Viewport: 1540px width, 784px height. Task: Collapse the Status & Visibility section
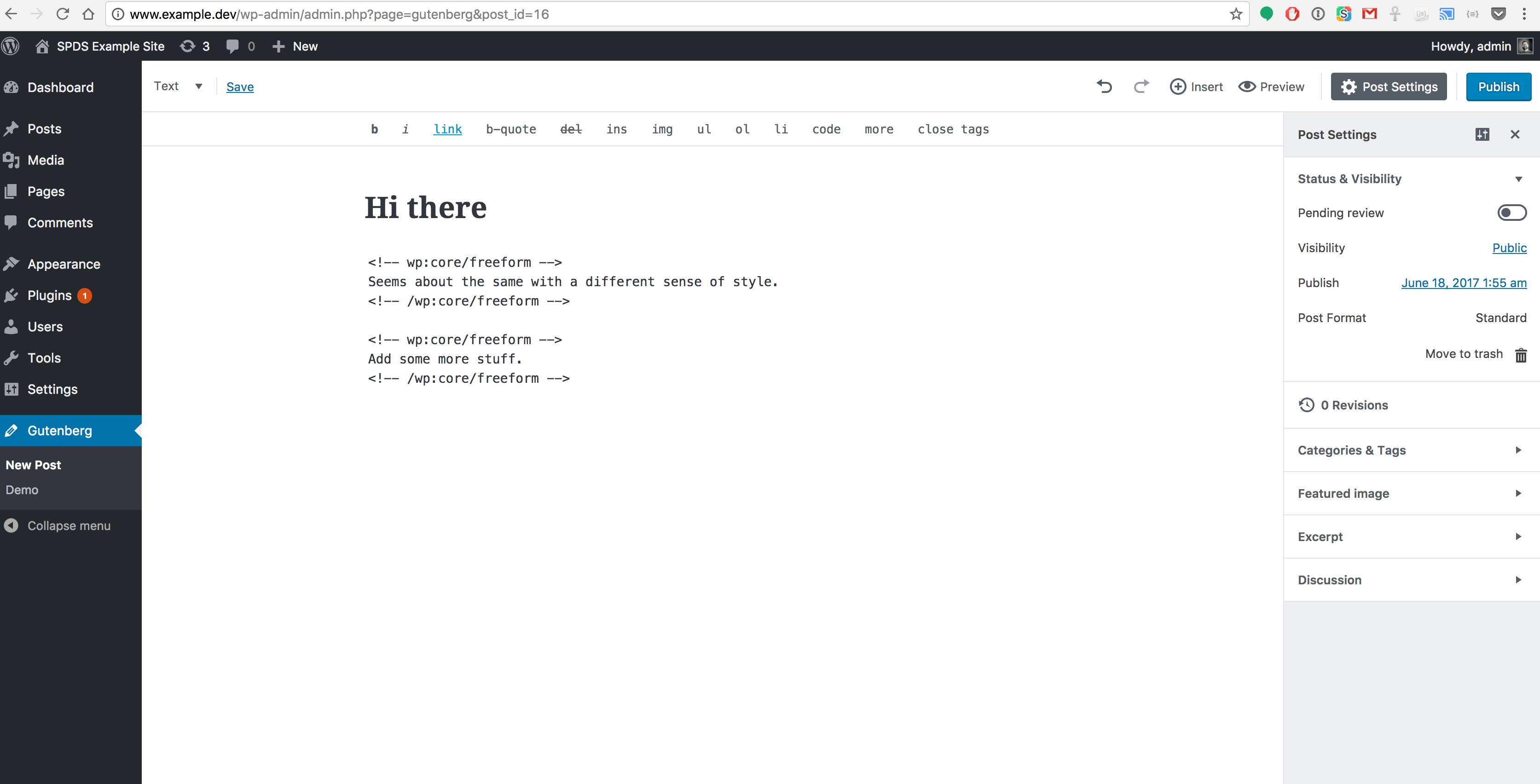click(1518, 179)
